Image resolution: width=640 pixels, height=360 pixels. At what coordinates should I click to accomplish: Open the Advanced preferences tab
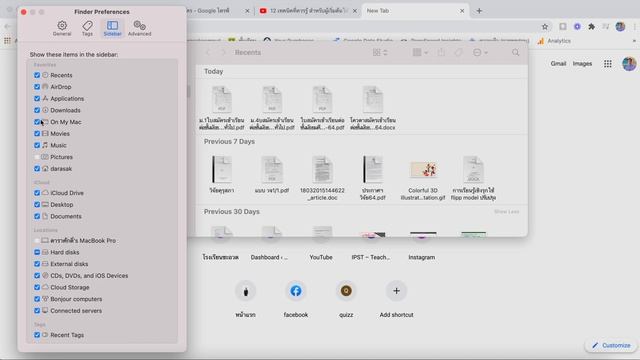[x=140, y=29]
